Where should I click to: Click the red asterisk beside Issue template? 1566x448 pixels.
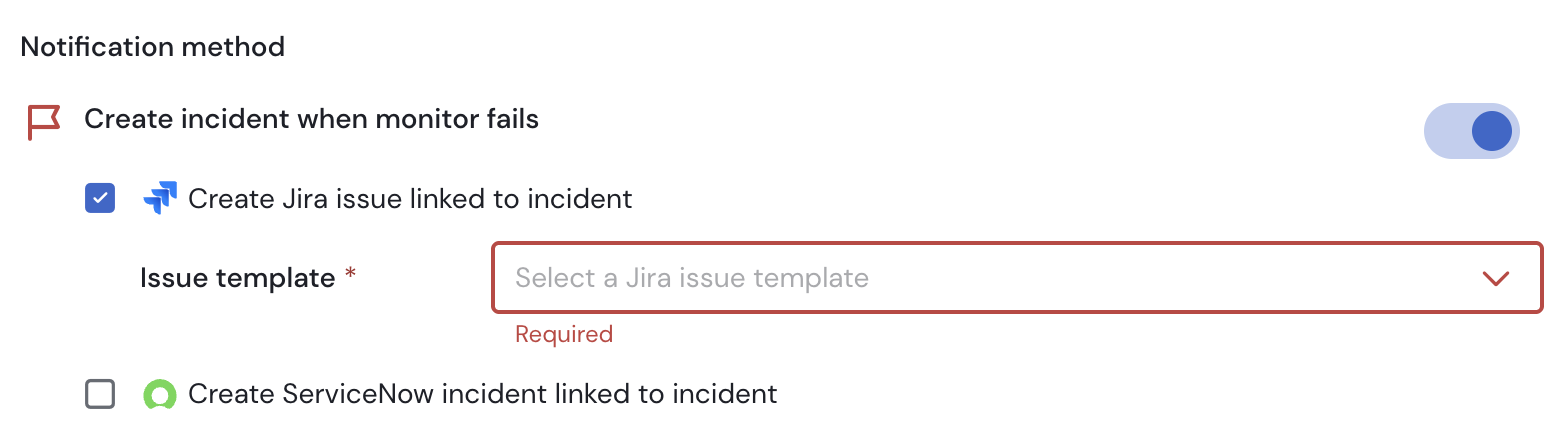(350, 277)
